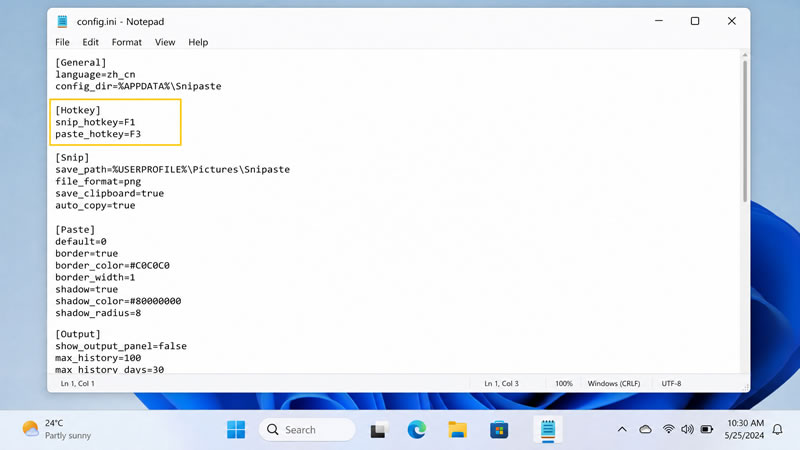Image resolution: width=800 pixels, height=450 pixels.
Task: Click the default=0 line
Action: click(x=81, y=241)
